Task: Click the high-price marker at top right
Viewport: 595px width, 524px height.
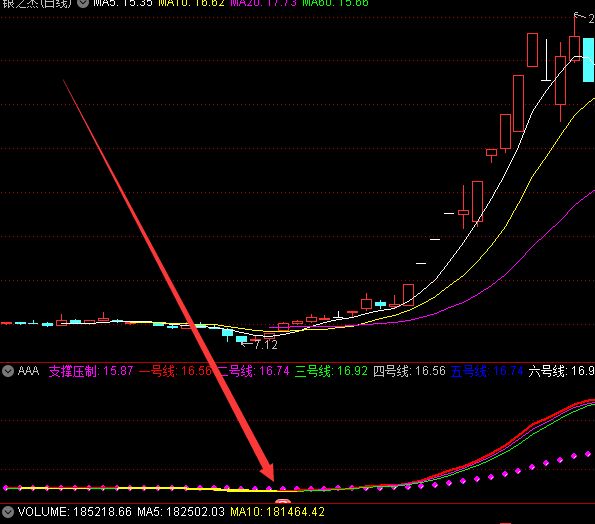Action: pos(584,17)
